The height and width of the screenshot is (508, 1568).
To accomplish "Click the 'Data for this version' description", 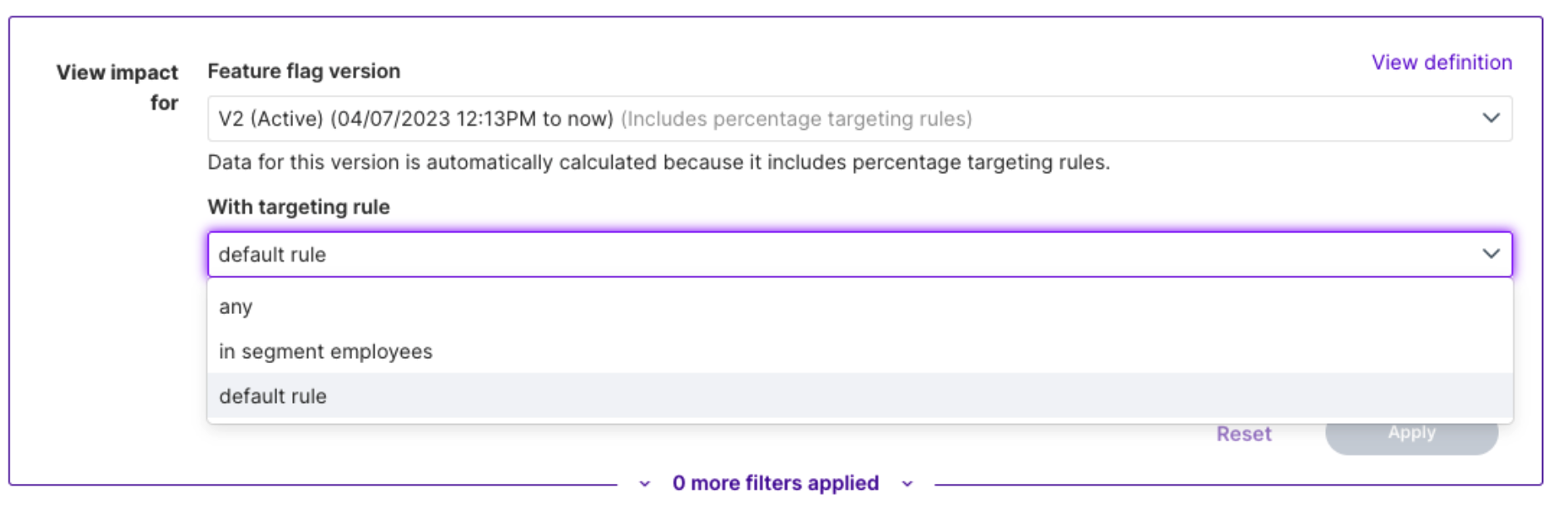I will tap(658, 162).
